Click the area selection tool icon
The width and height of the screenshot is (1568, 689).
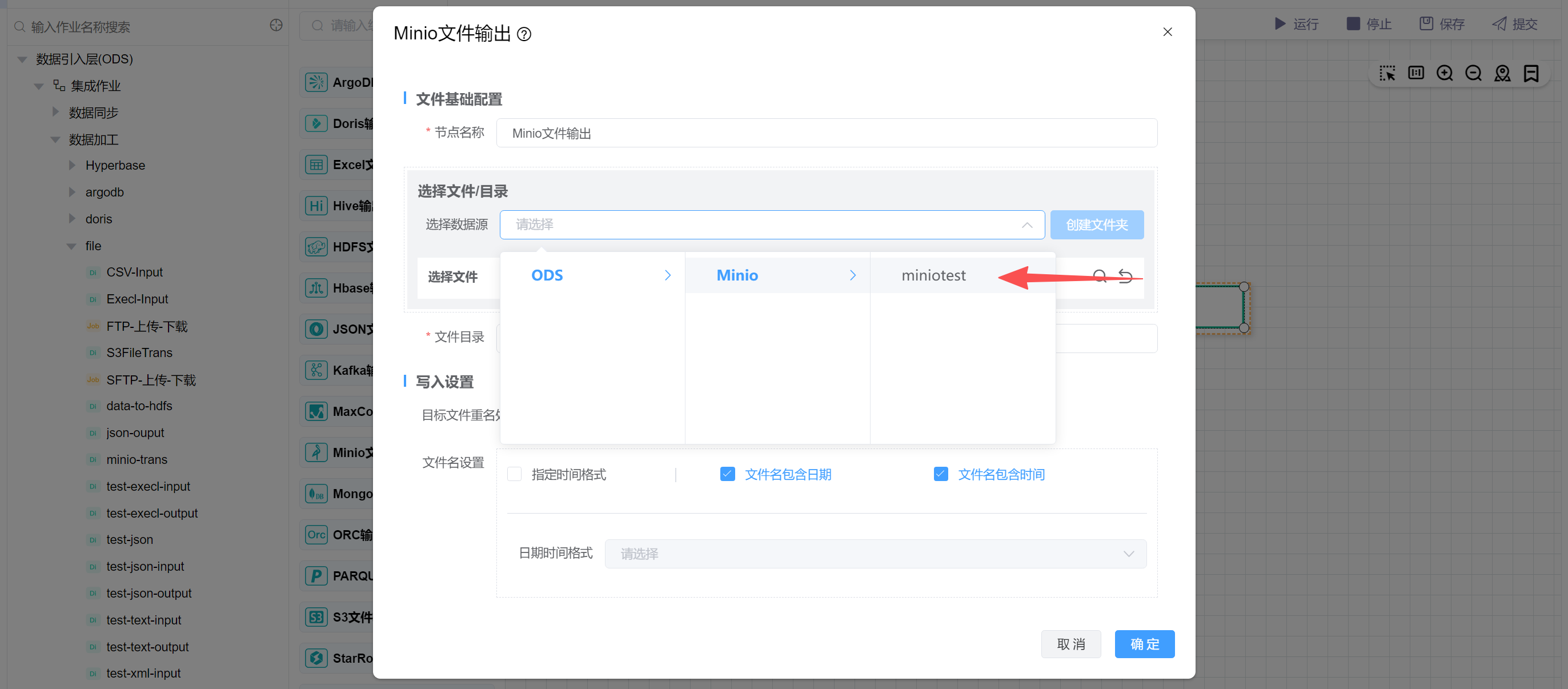pos(1386,74)
